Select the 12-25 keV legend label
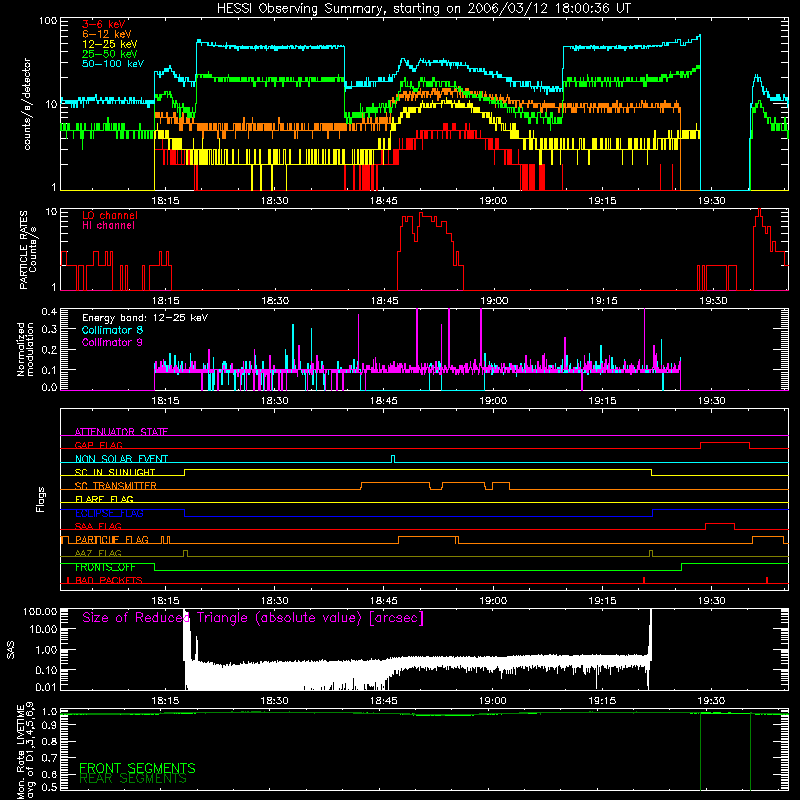 click(x=110, y=44)
